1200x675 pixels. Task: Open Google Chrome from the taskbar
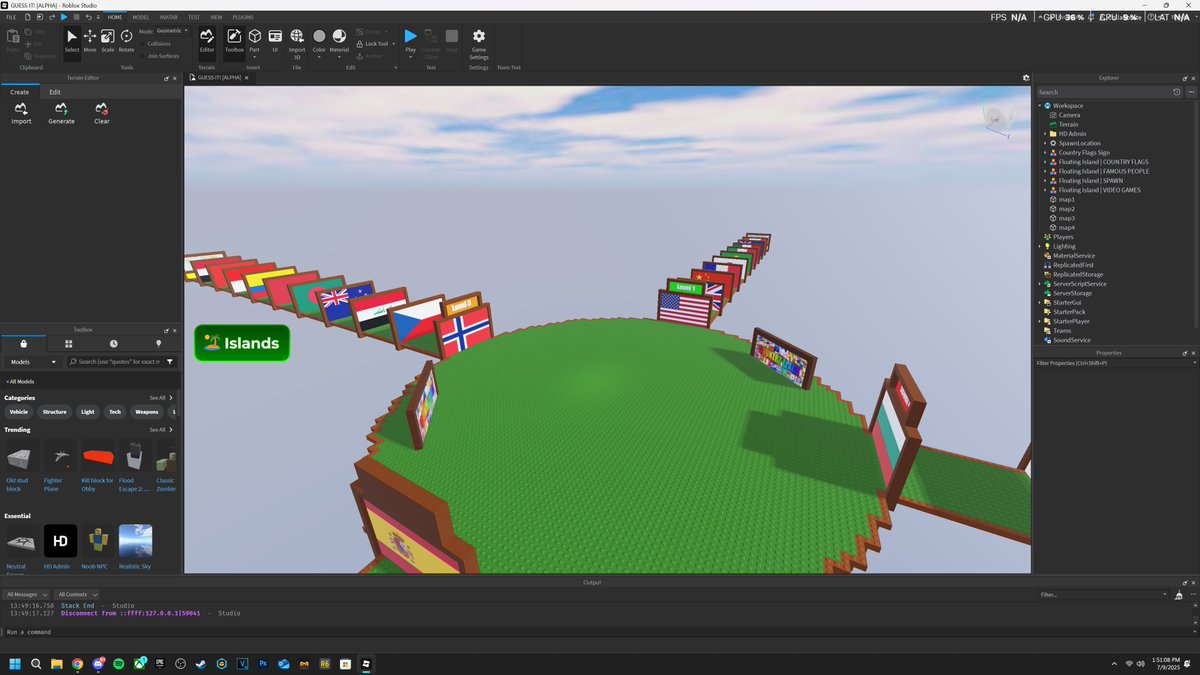click(x=77, y=663)
